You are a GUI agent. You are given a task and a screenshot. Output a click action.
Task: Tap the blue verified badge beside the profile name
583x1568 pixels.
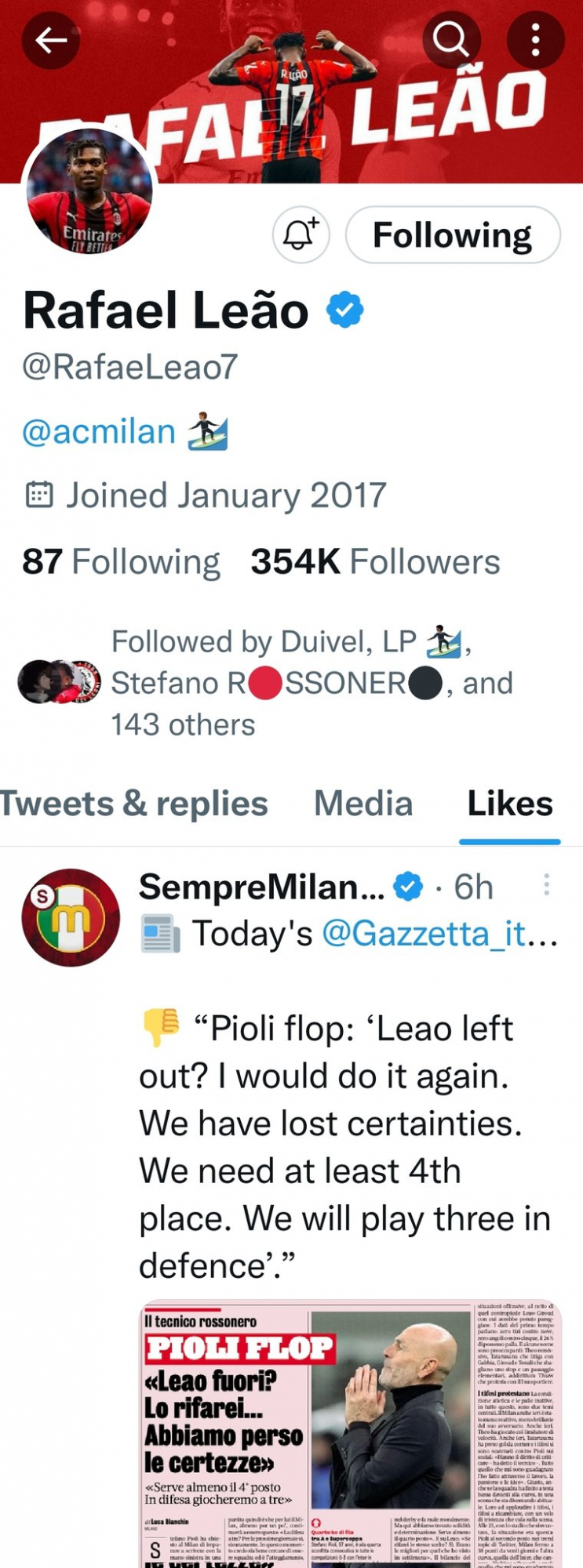[x=344, y=310]
